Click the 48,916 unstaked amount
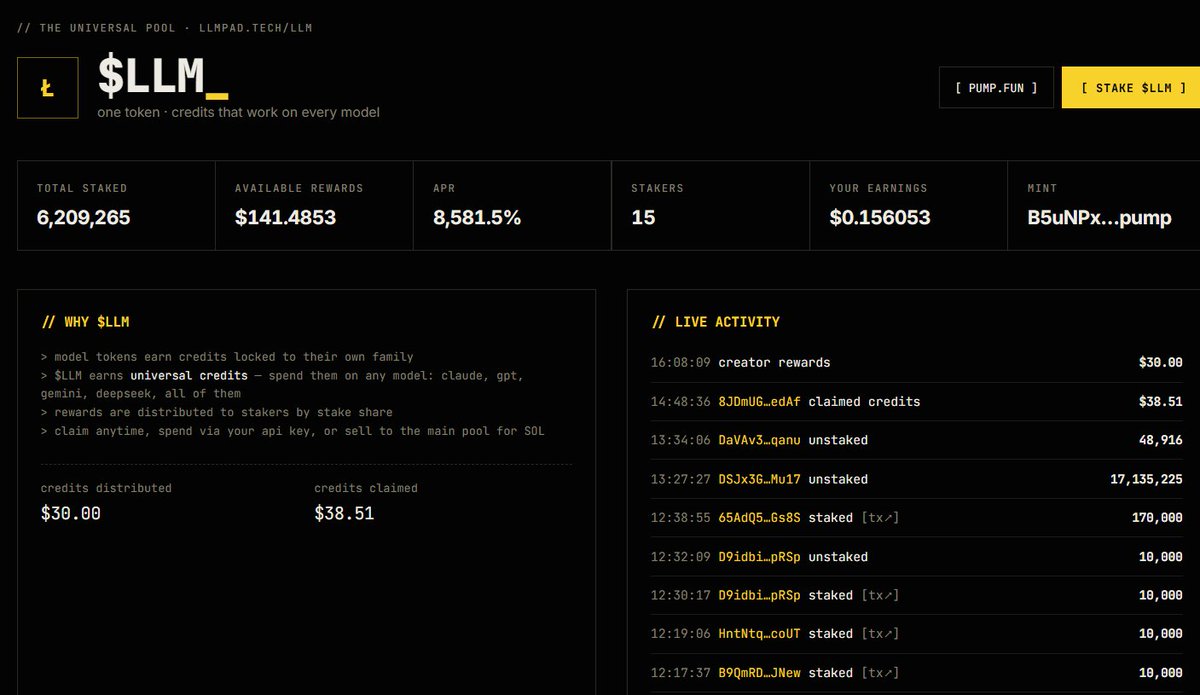This screenshot has width=1200, height=695. click(x=1160, y=440)
